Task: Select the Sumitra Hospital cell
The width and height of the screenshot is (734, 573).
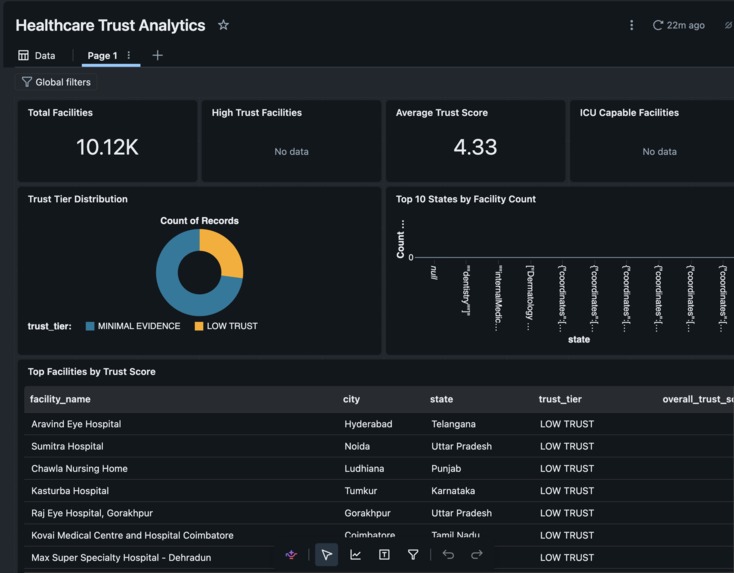Action: [x=67, y=446]
